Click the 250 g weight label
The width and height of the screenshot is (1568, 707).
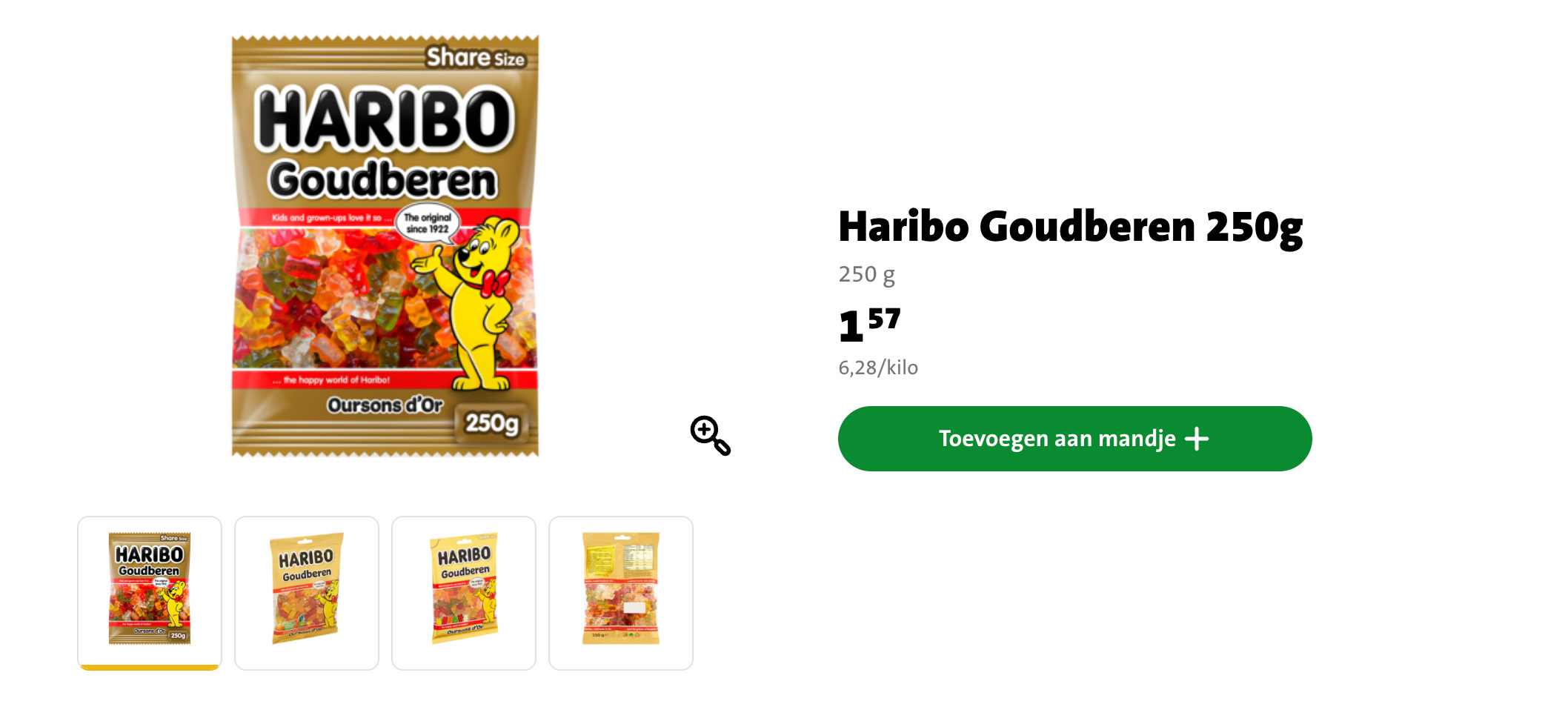[x=866, y=274]
